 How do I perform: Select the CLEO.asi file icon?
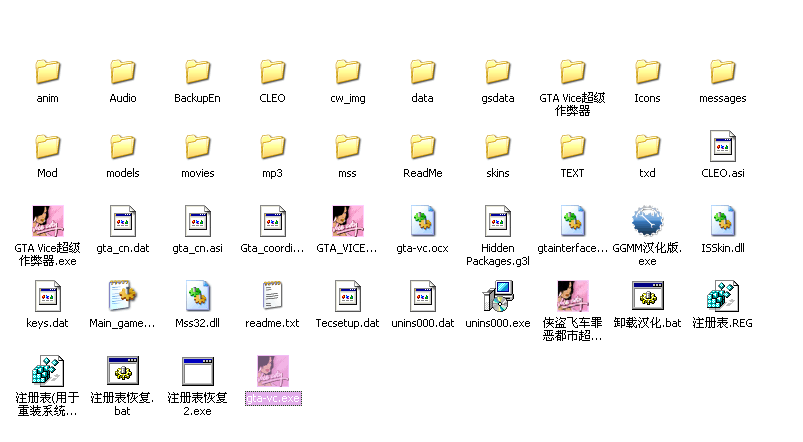(x=723, y=146)
